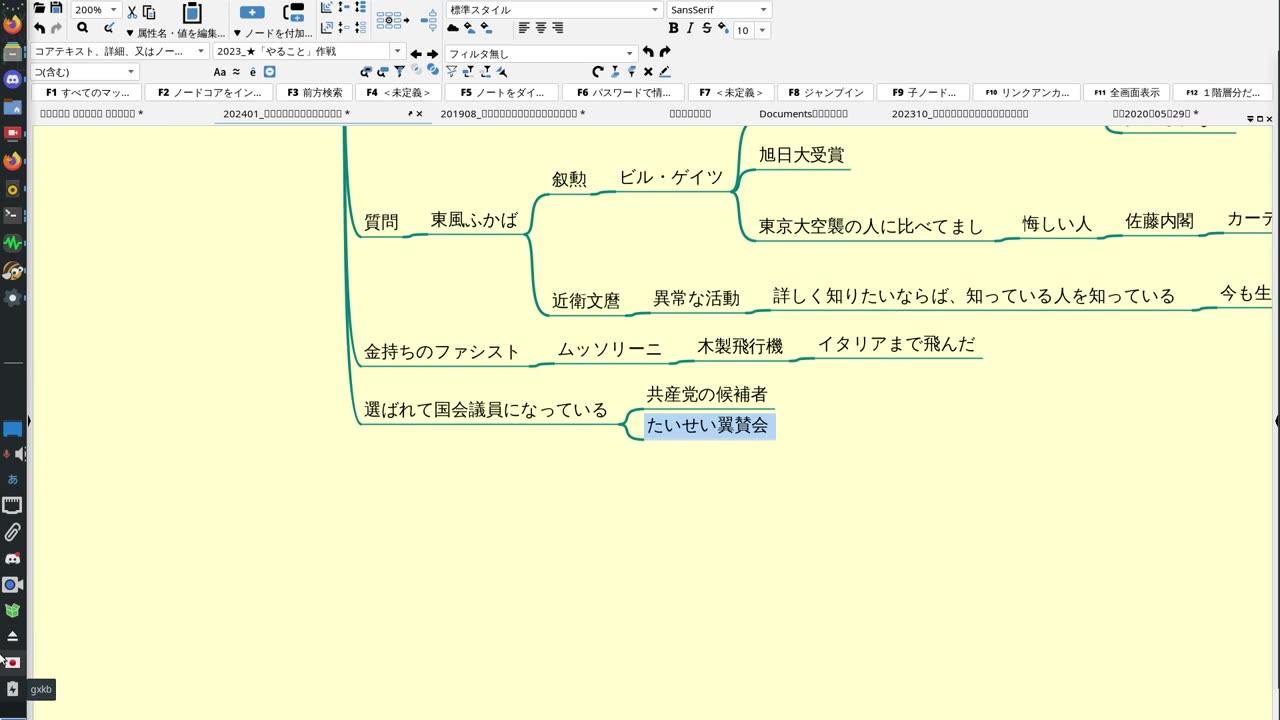
Task: Click the remove filter X icon
Action: pyautogui.click(x=648, y=72)
